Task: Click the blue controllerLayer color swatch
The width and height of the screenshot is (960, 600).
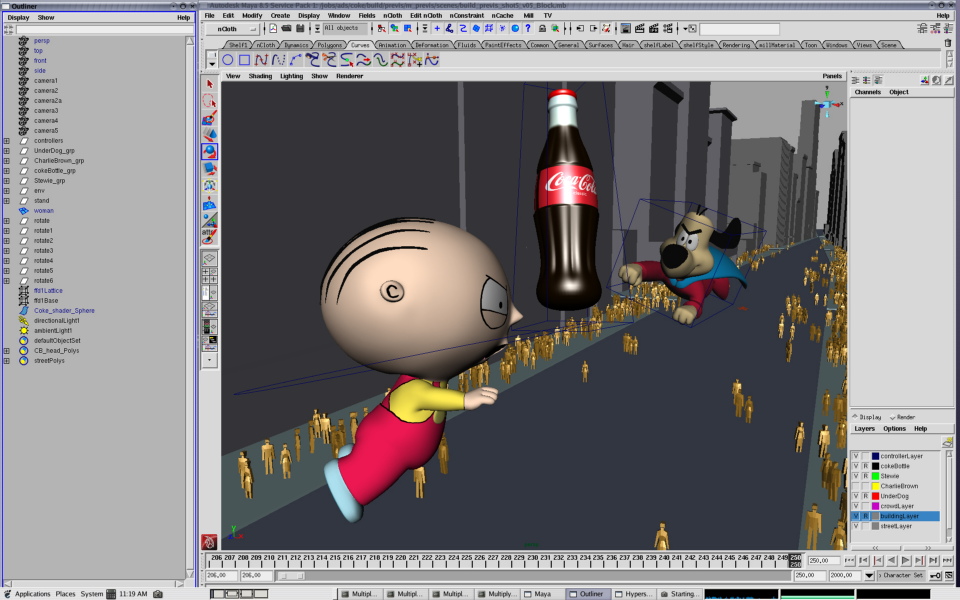Action: [x=876, y=456]
